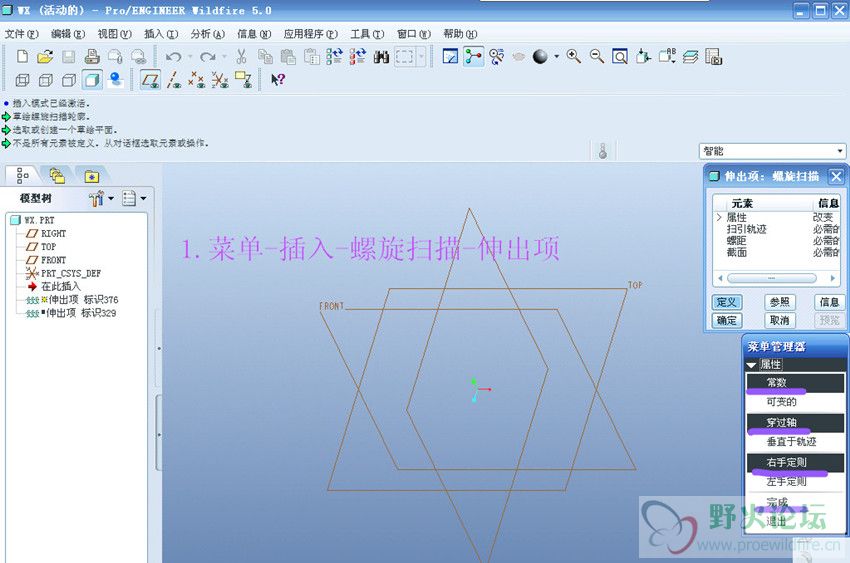The height and width of the screenshot is (563, 850).
Task: Open Find tool with binoculars icon
Action: [381, 56]
